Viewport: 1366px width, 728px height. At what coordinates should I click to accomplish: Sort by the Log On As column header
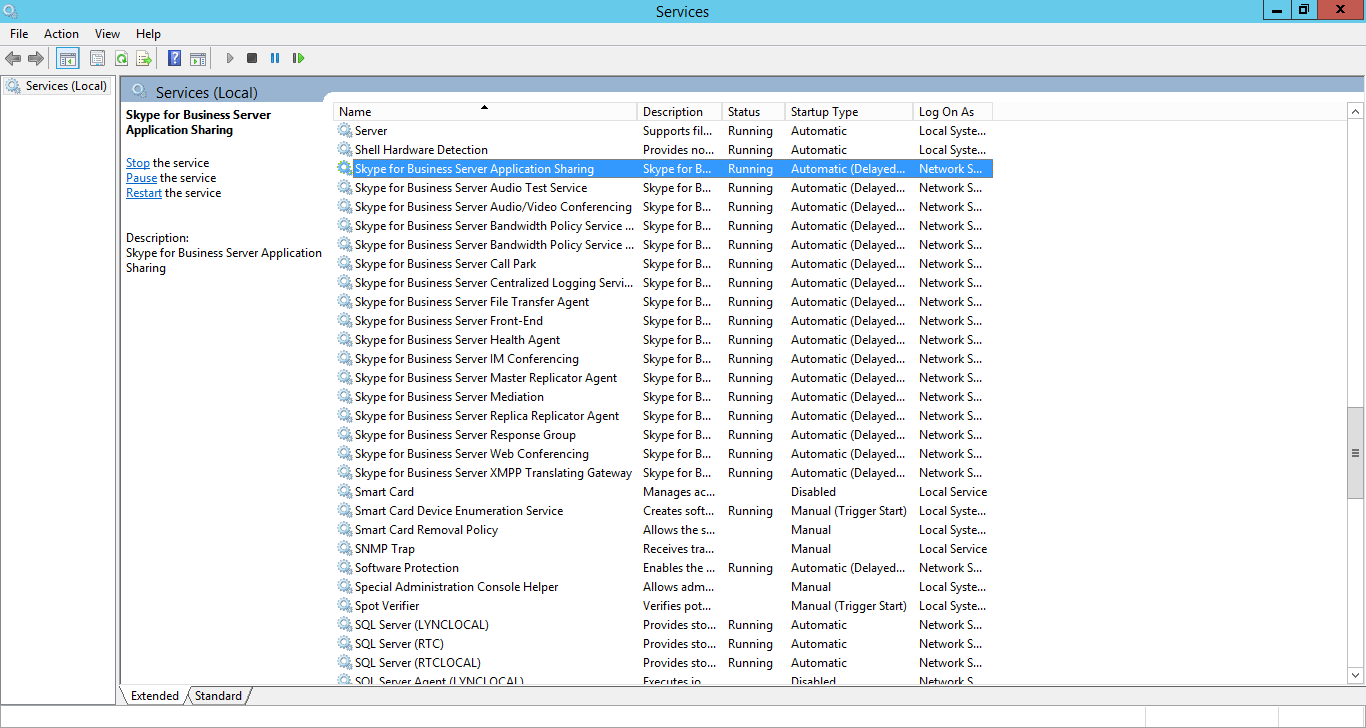point(953,112)
